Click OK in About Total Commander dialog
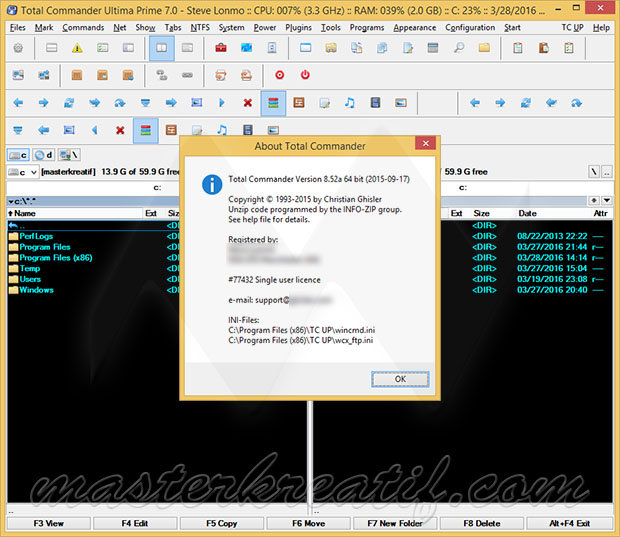 400,379
